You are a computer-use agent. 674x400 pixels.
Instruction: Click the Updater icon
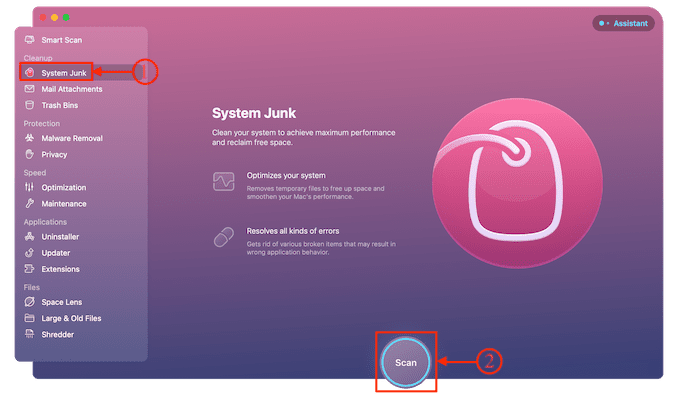[29, 253]
